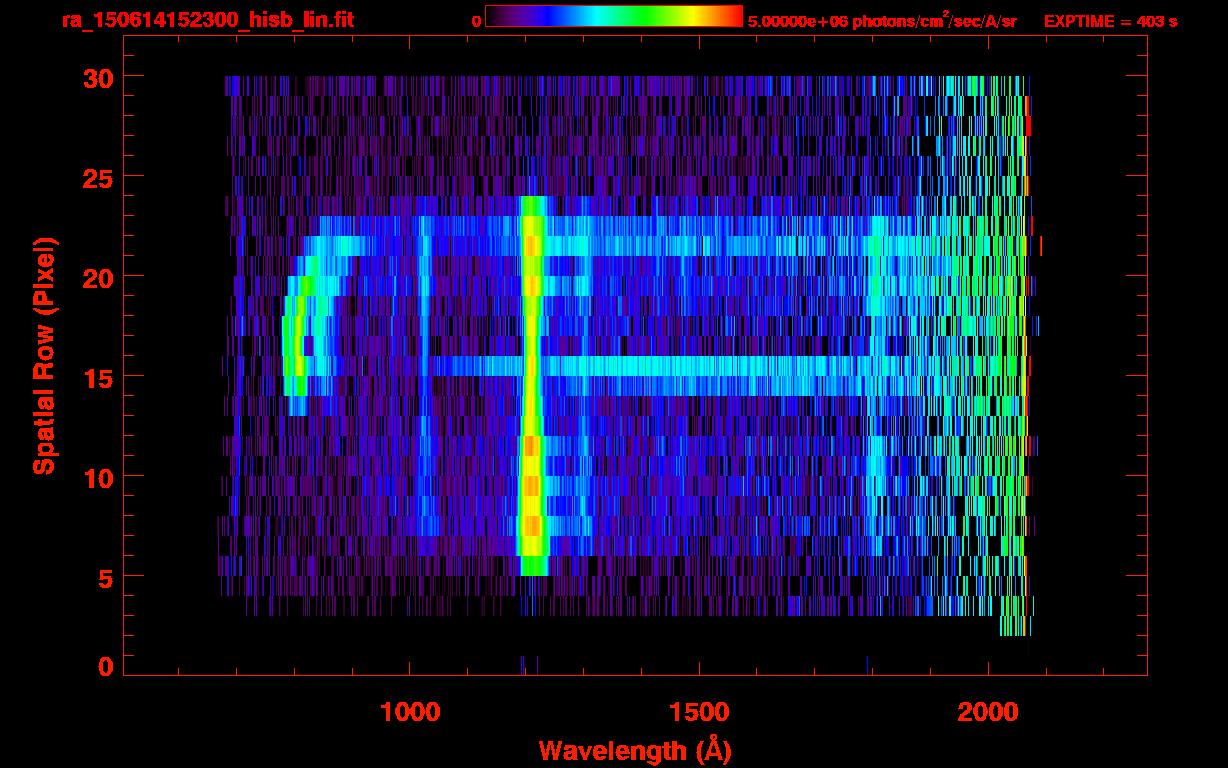This screenshot has width=1228, height=768.
Task: Click the 5.00000e+06 photons units label
Action: tap(882, 21)
